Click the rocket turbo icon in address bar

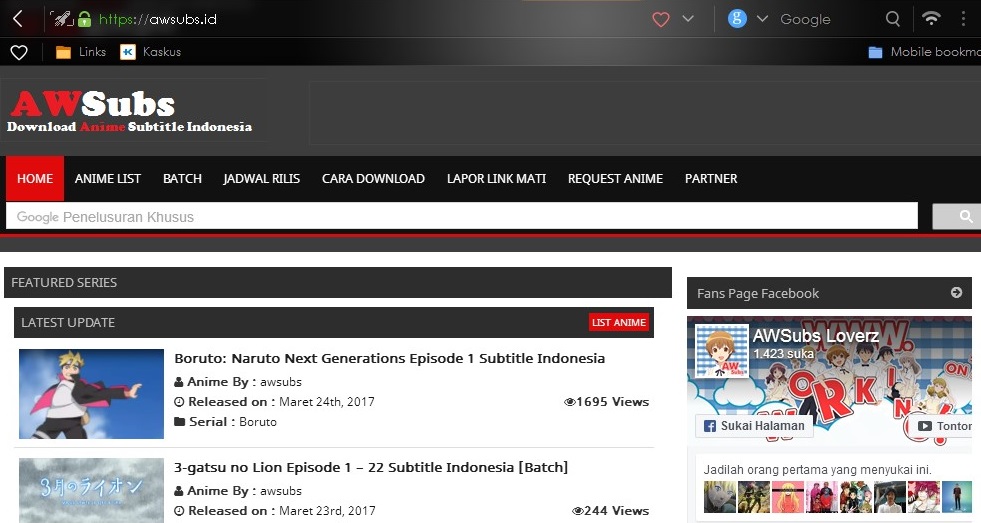point(62,19)
